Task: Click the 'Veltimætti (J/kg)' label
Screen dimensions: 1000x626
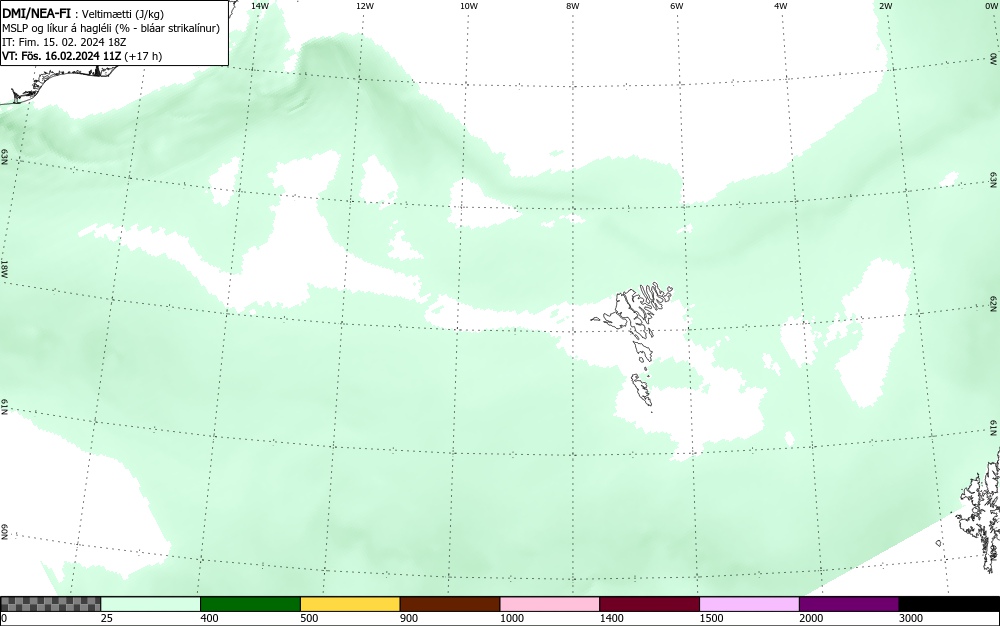Action: tap(122, 15)
